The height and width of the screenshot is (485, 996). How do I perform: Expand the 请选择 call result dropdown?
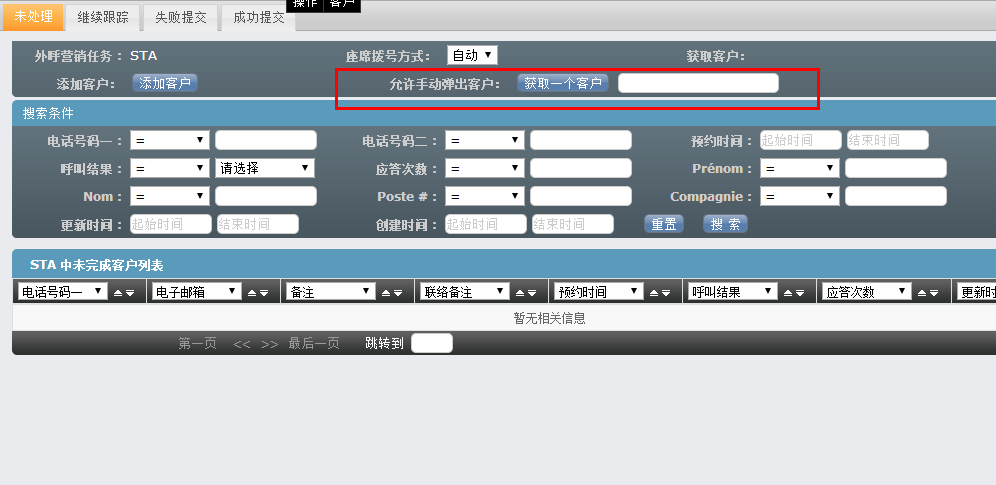(x=265, y=168)
